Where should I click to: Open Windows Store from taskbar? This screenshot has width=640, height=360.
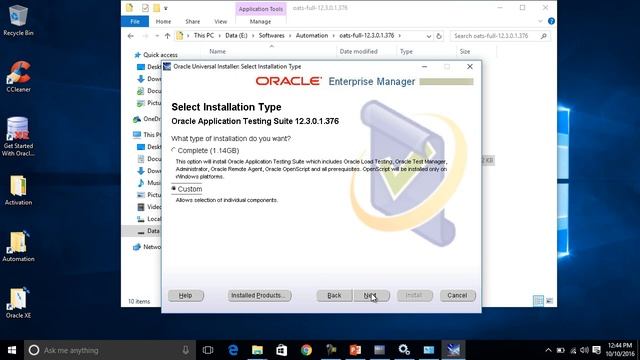click(282, 350)
